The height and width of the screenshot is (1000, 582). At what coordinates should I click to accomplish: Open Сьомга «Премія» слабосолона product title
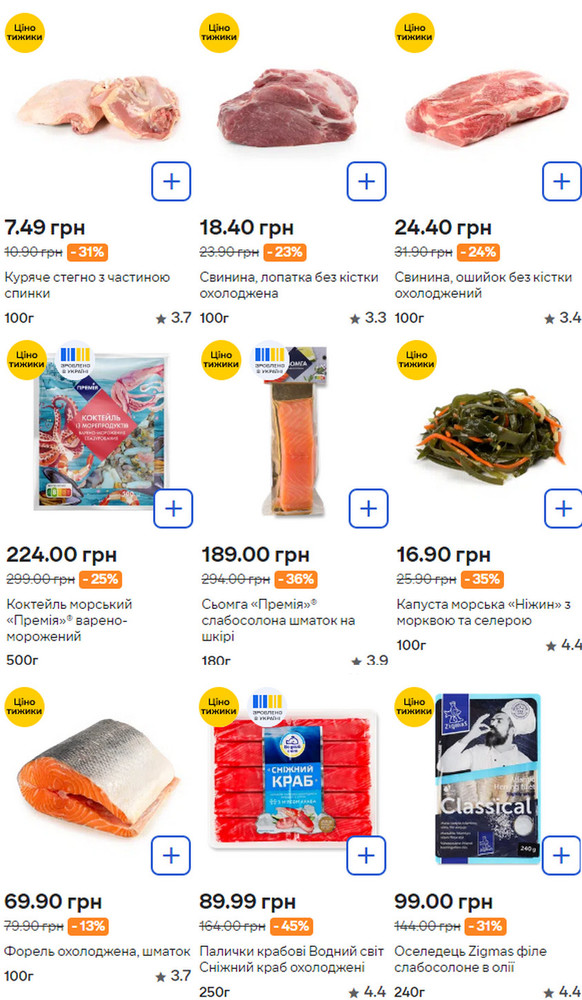pyautogui.click(x=279, y=620)
